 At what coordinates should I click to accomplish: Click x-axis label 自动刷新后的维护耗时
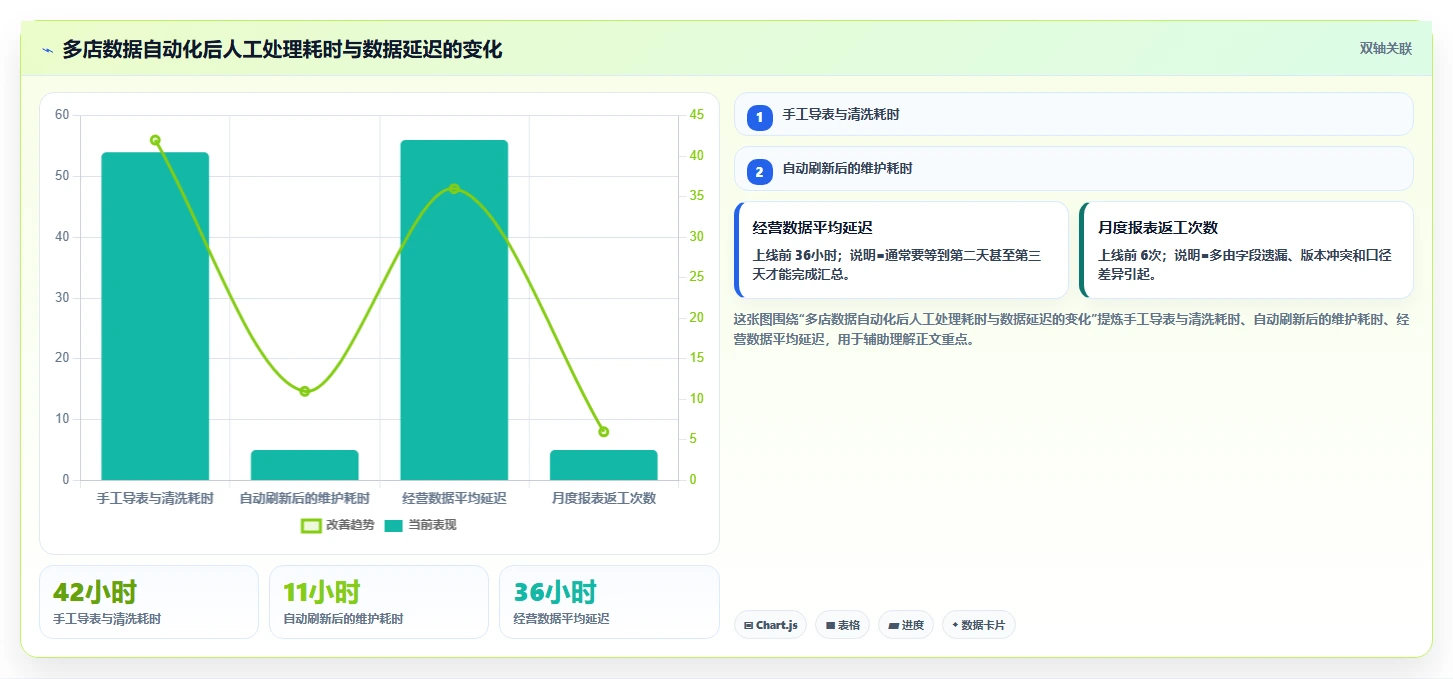tap(305, 498)
